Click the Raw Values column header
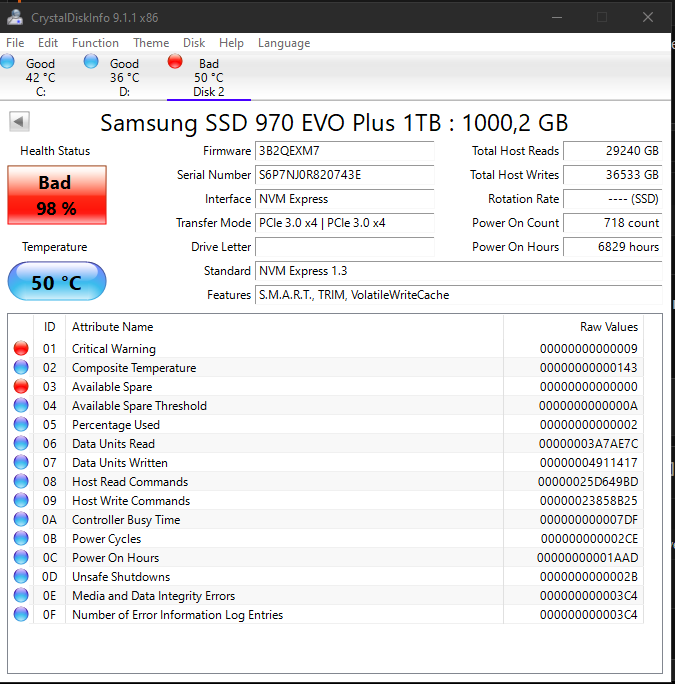The height and width of the screenshot is (684, 675). pos(573,327)
